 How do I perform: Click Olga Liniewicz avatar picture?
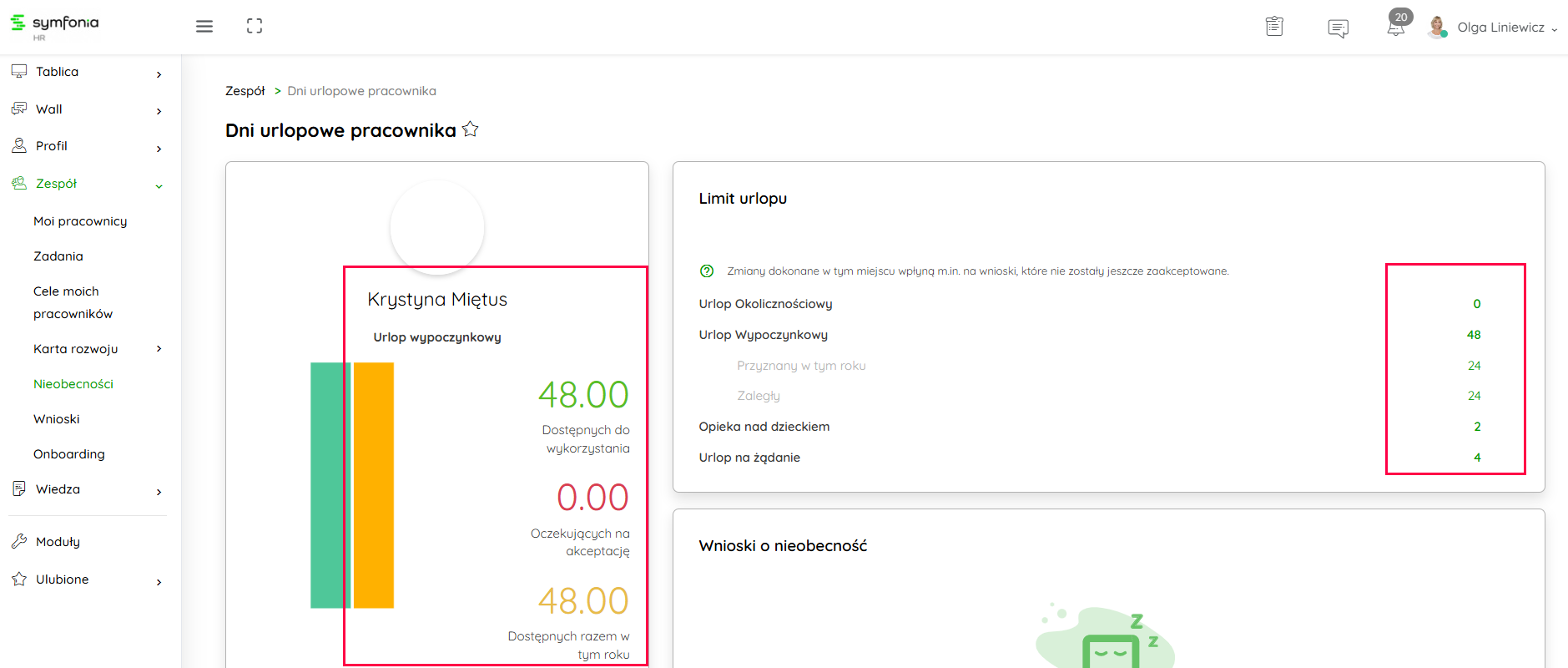[1437, 28]
